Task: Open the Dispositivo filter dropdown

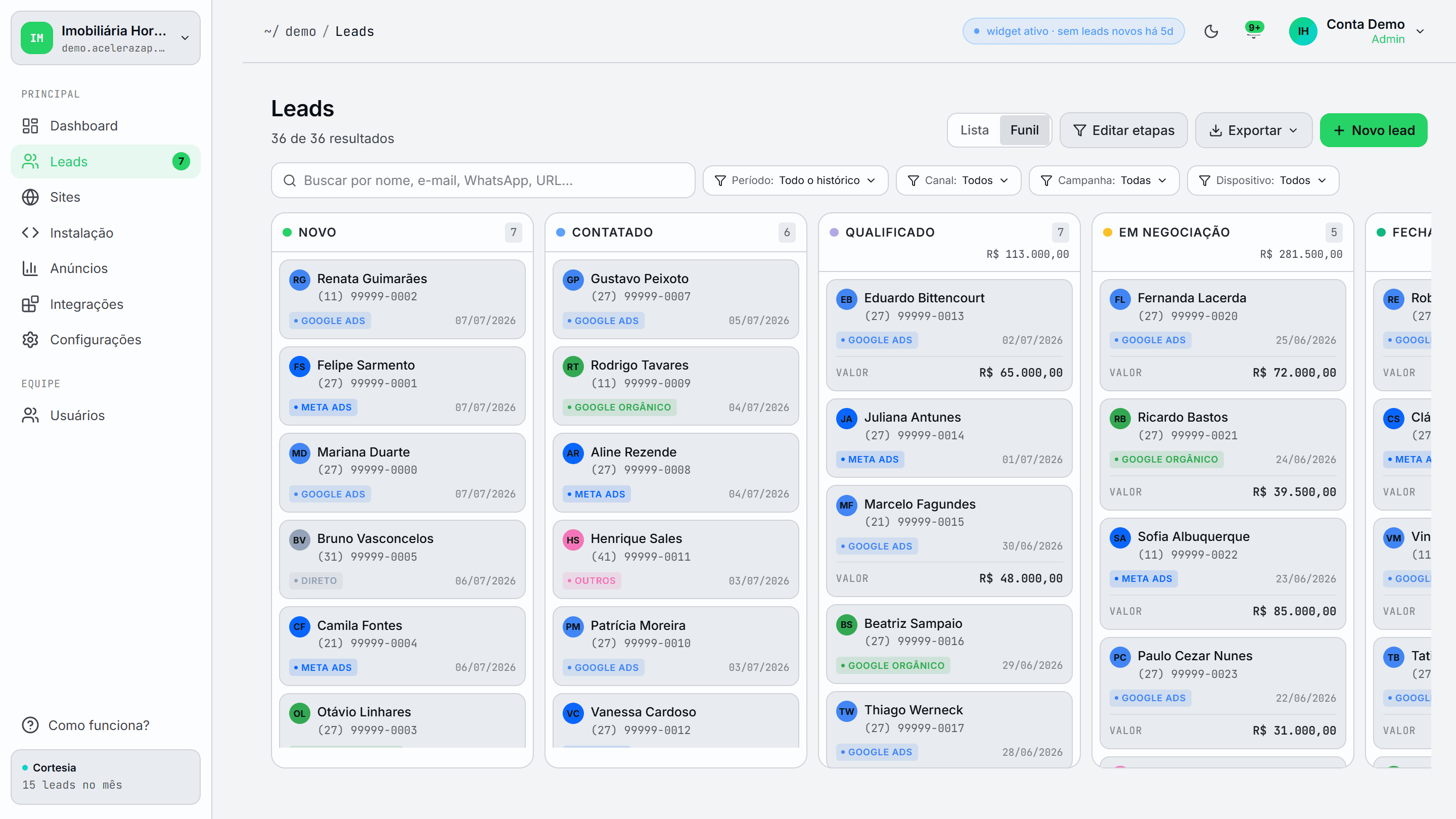Action: click(x=1263, y=180)
